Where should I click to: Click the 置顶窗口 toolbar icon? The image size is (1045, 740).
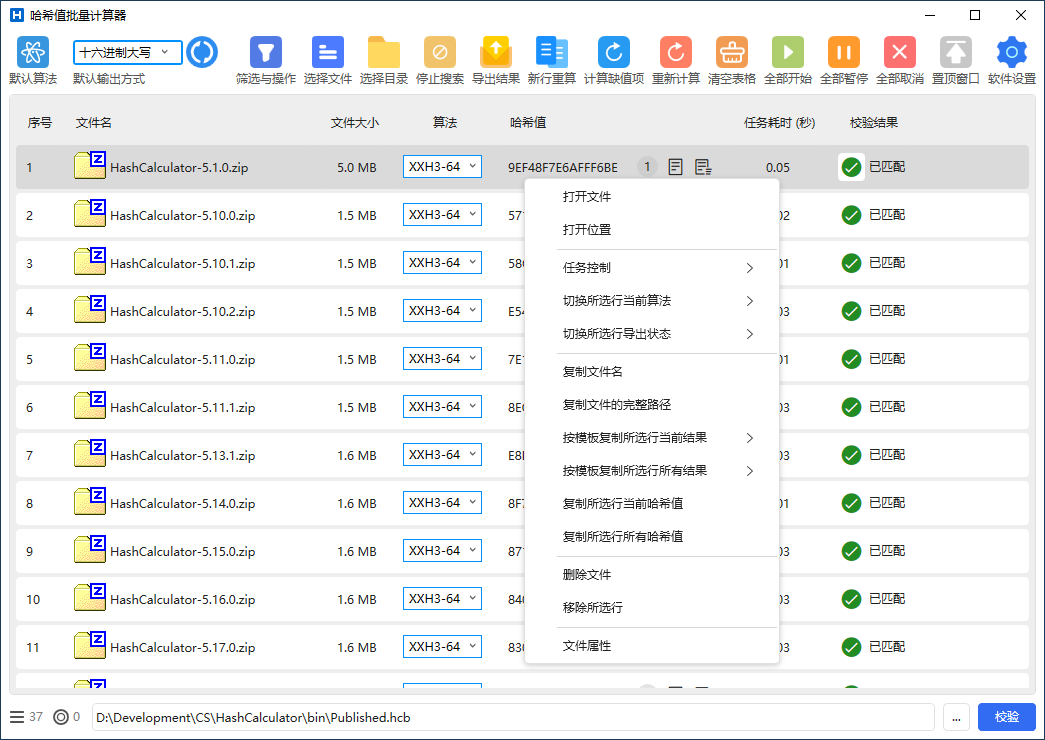956,52
